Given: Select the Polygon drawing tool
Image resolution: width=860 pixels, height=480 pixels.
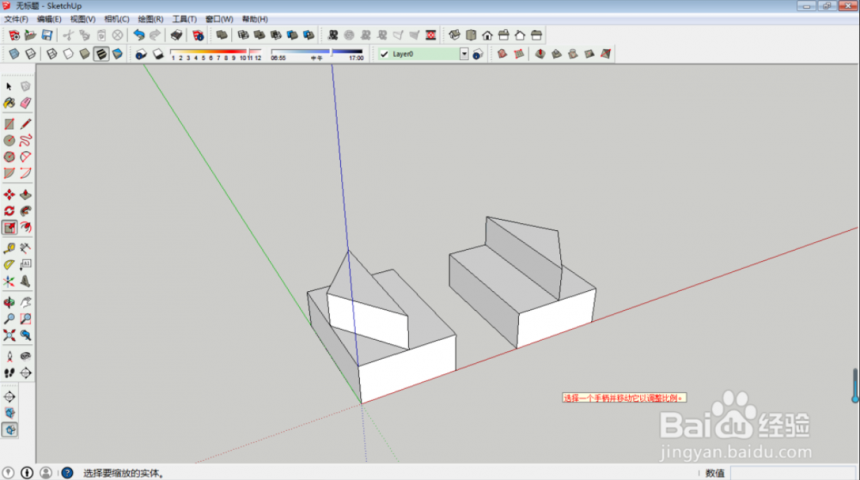Looking at the screenshot, I should (9, 157).
